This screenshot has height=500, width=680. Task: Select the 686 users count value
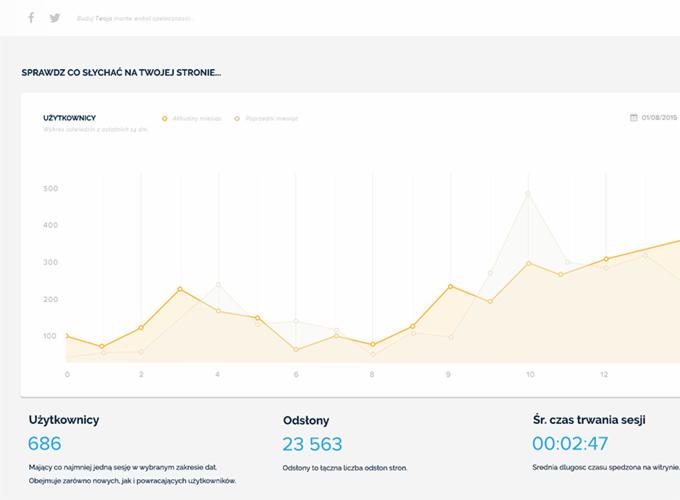[45, 444]
